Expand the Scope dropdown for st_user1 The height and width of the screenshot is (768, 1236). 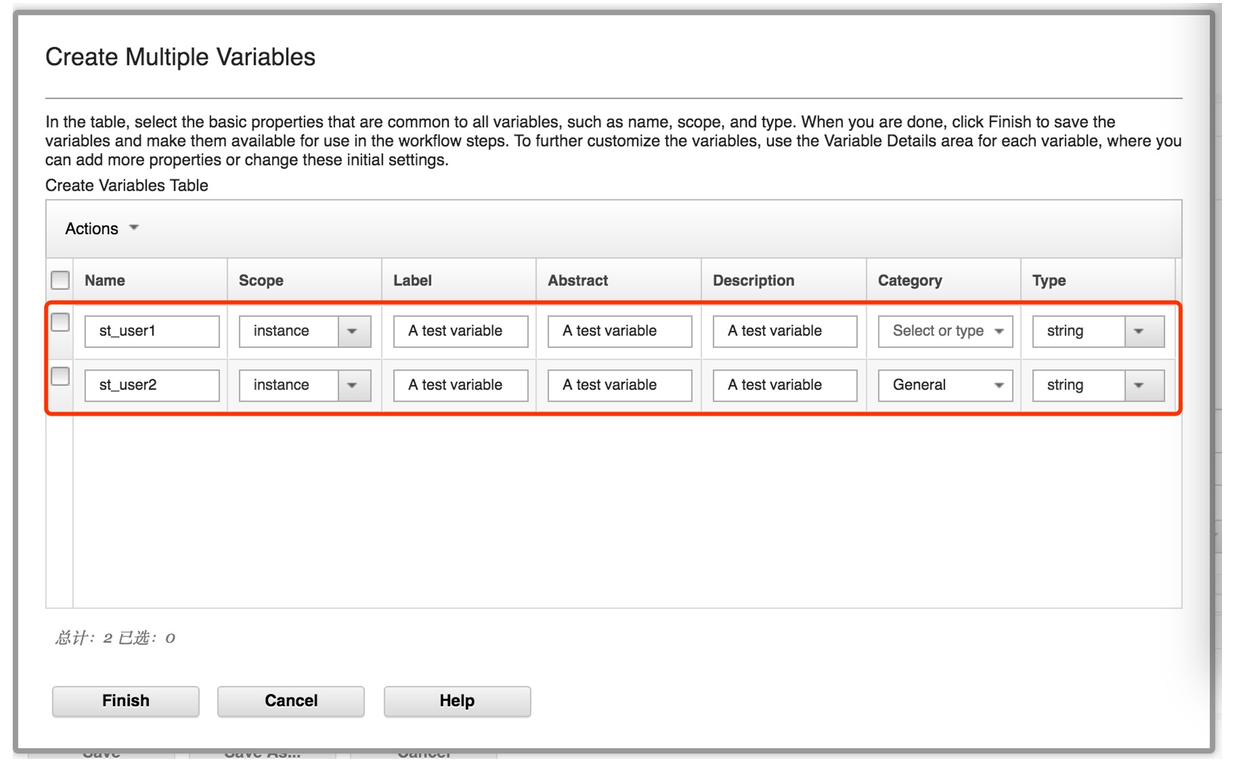pos(351,331)
